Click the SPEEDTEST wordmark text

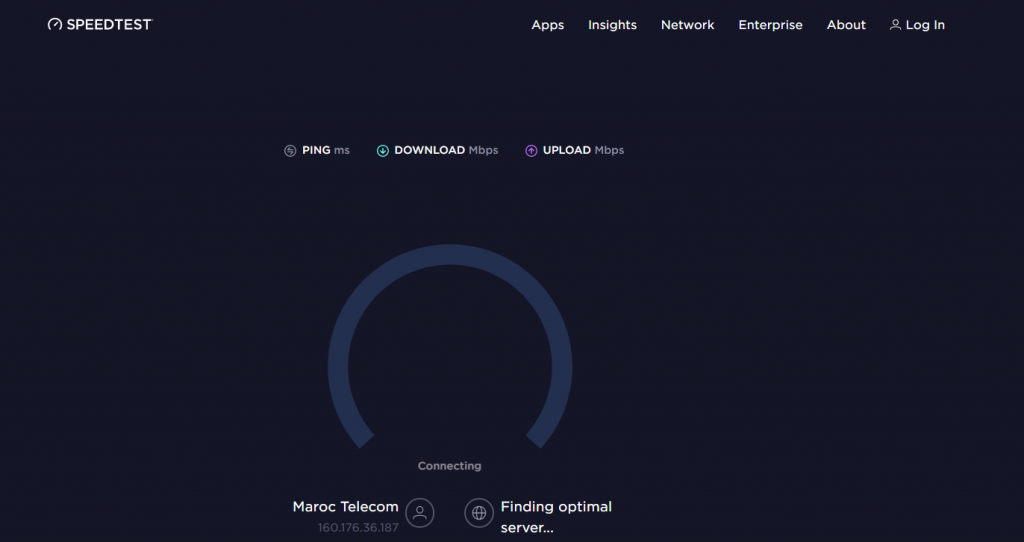point(110,24)
